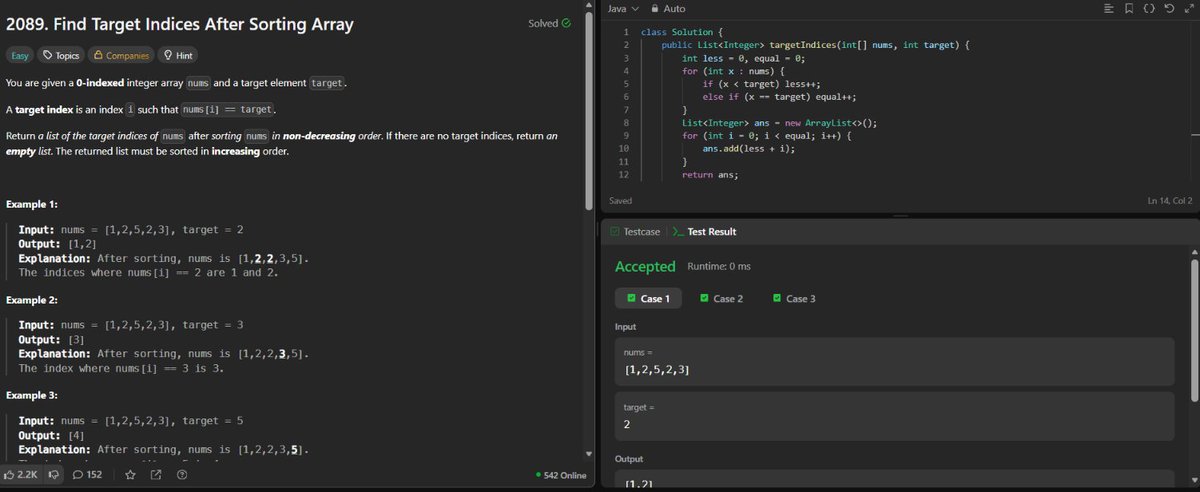This screenshot has width=1200, height=492.
Task: Expand editor with the fullscreen arrows icon
Action: [1187, 8]
